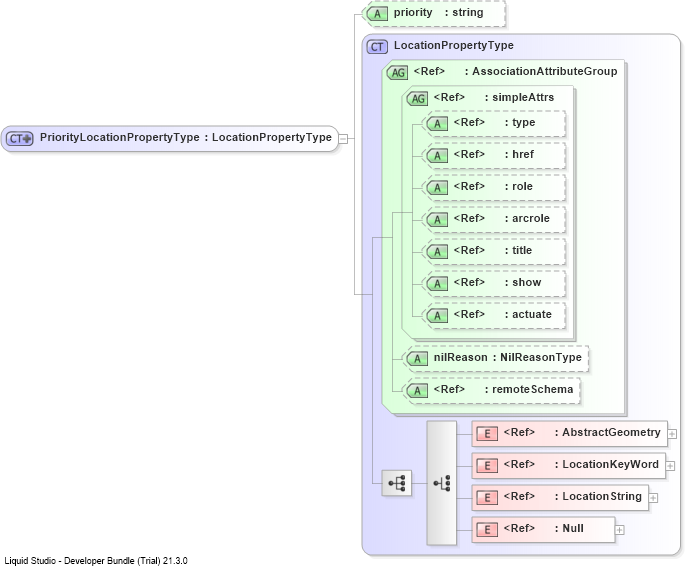
Task: Select the simpleAttrs reference label
Action: coord(494,97)
